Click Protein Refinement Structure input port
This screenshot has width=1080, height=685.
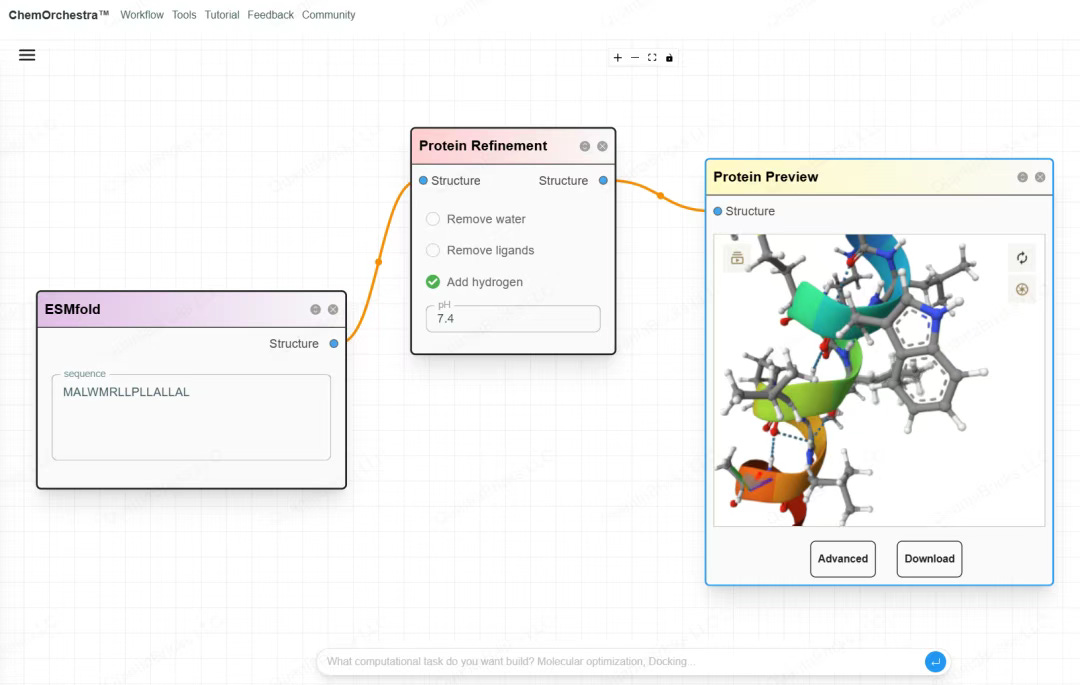pyautogui.click(x=424, y=180)
